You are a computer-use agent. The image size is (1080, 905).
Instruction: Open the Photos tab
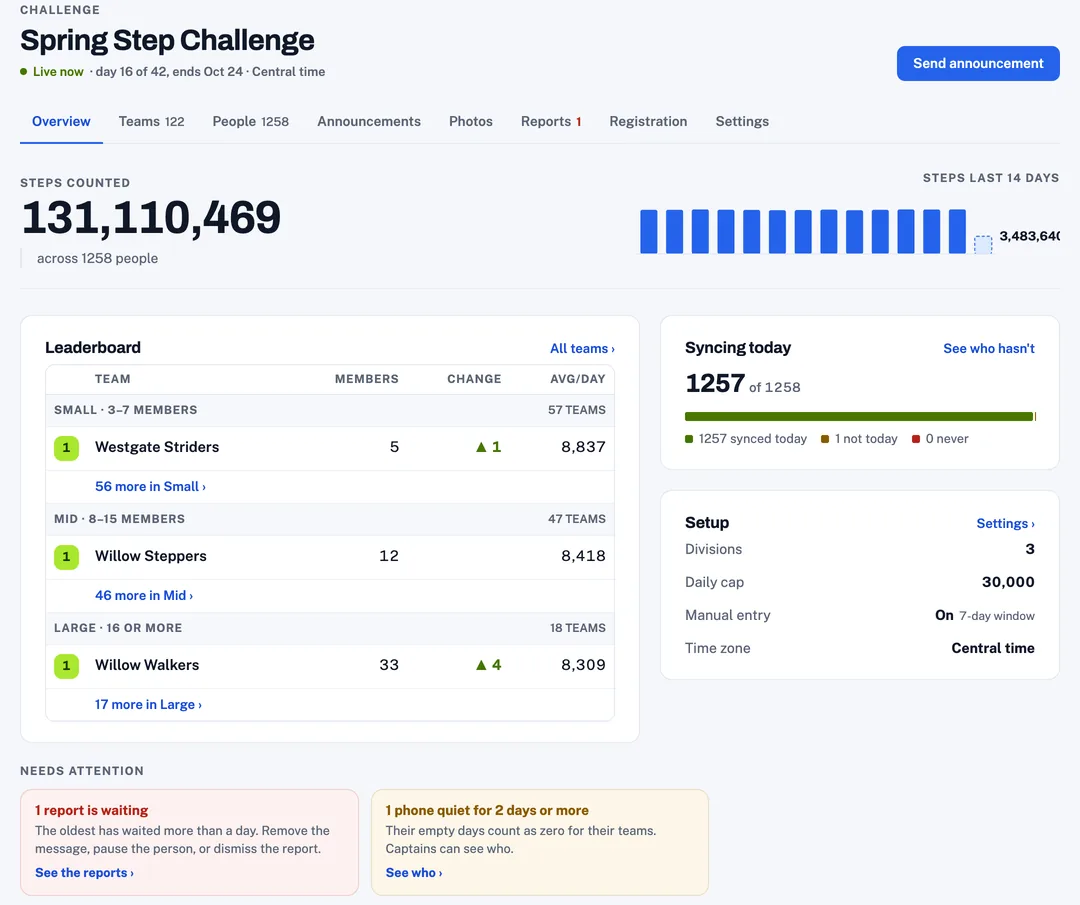click(x=470, y=121)
